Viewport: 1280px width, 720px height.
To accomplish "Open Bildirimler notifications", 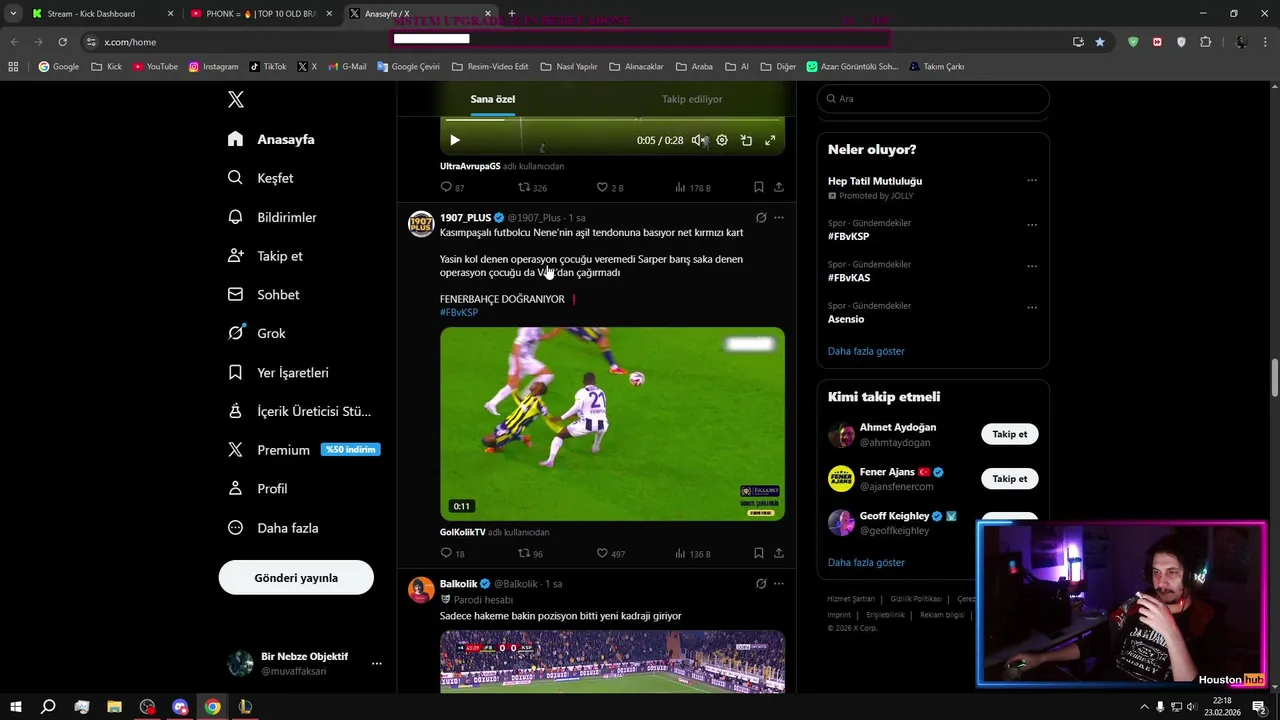I will coord(272,217).
